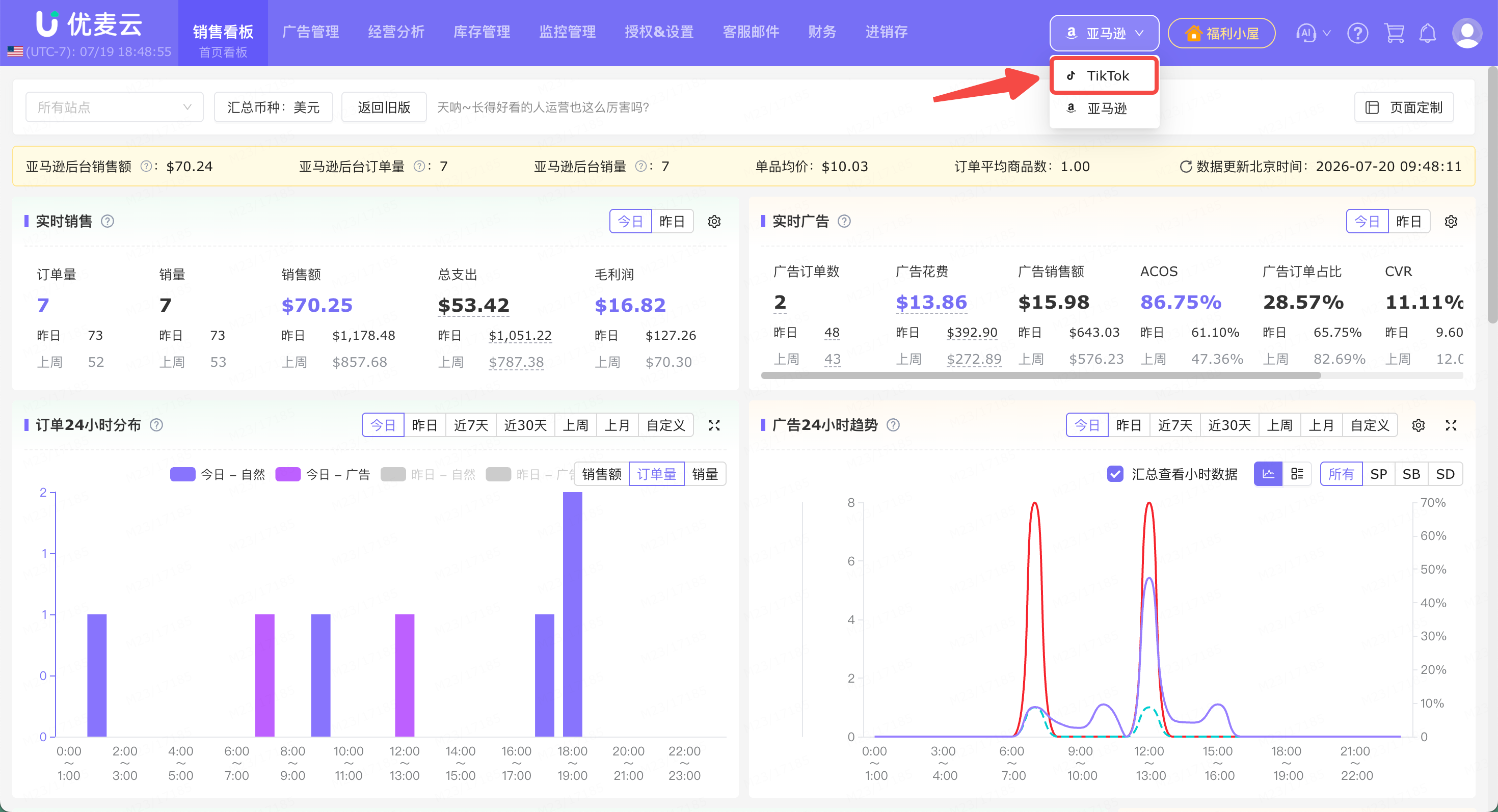
Task: Collapse the 亚马逊 platform selector
Action: click(x=1104, y=33)
